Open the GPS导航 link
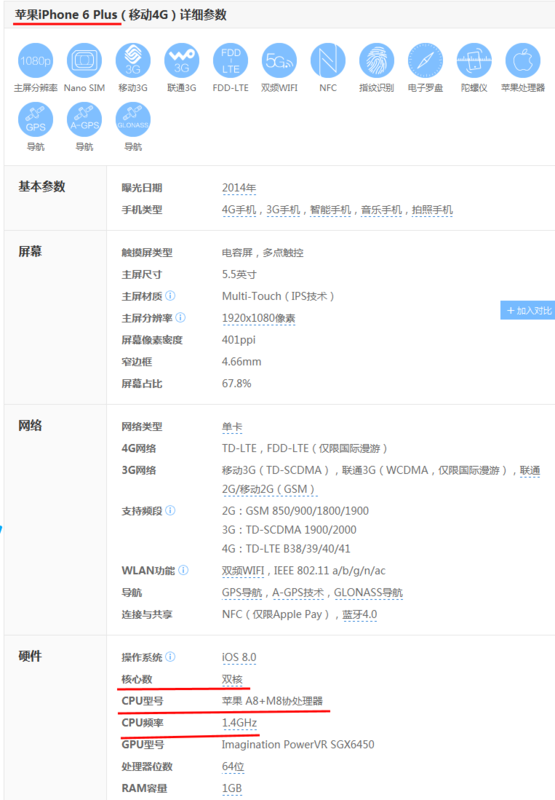This screenshot has width=555, height=800. (x=242, y=593)
